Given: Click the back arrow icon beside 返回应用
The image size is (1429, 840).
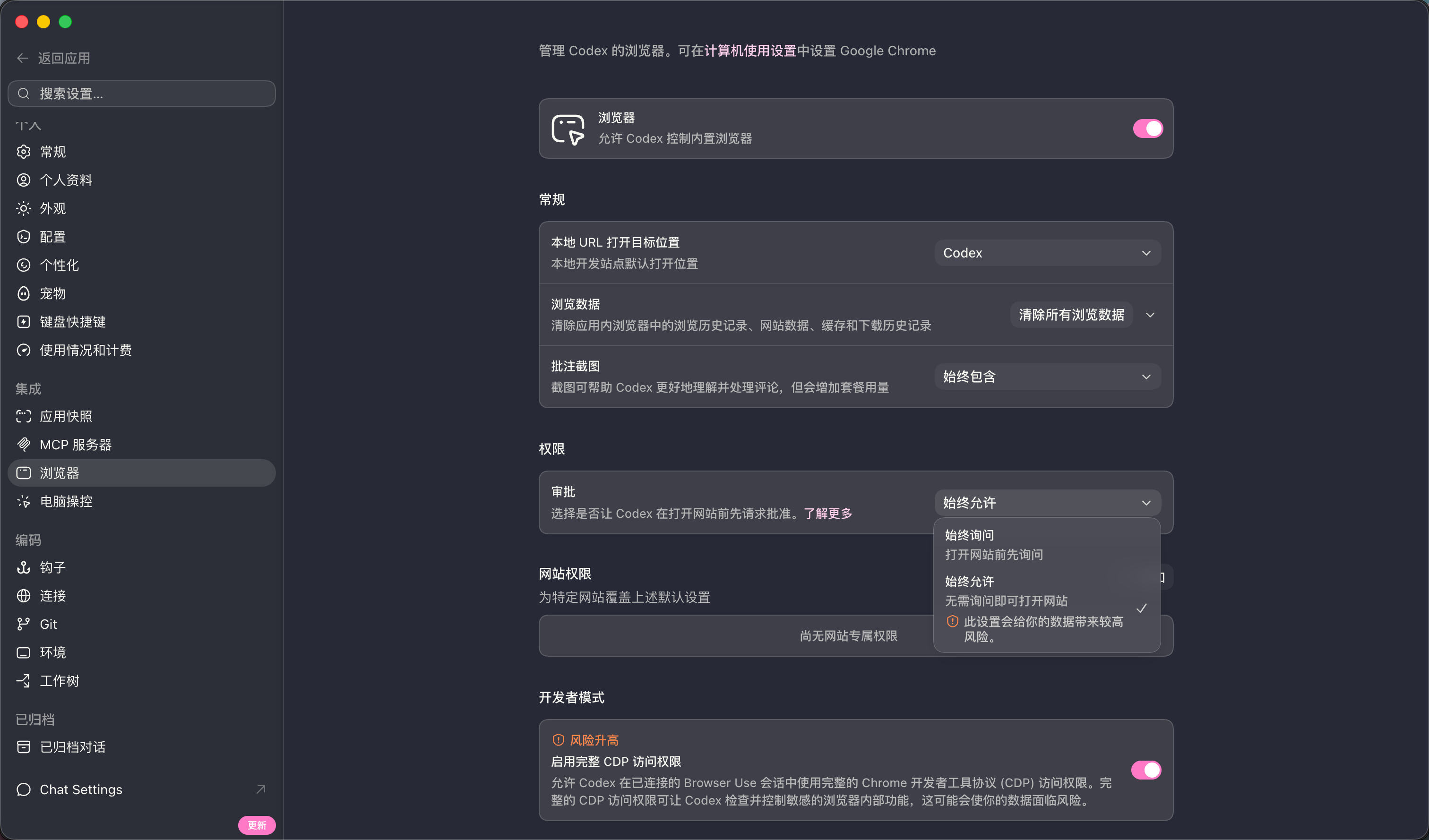Looking at the screenshot, I should pos(23,58).
